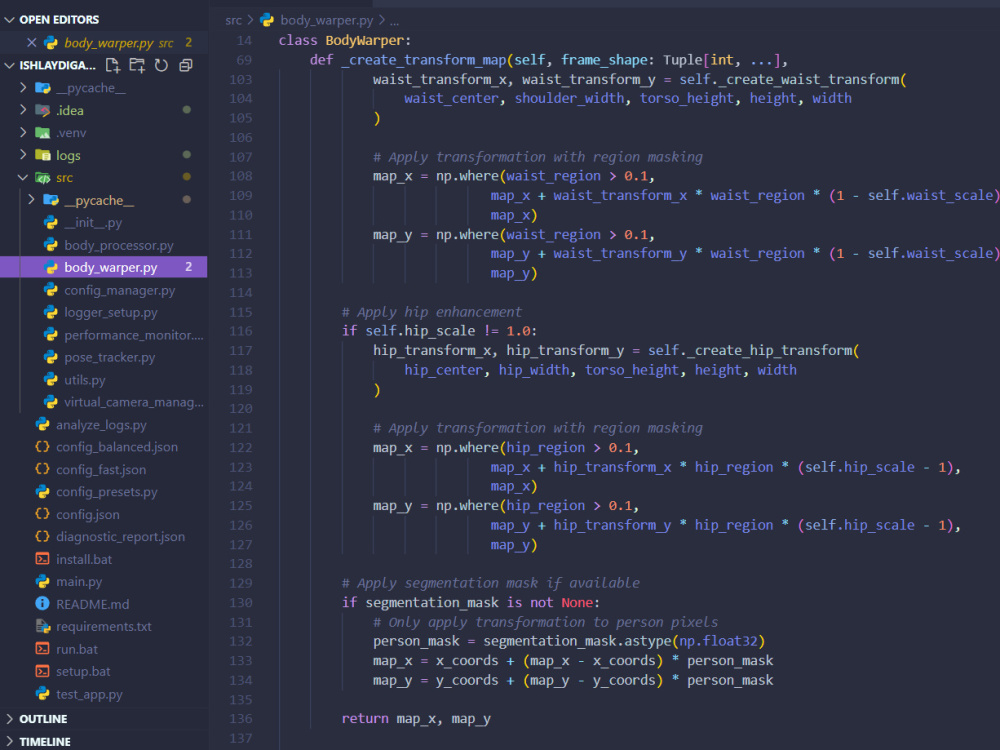Collapse the ISHLAYDIGA project root
This screenshot has height=750, width=1000.
pos(10,65)
